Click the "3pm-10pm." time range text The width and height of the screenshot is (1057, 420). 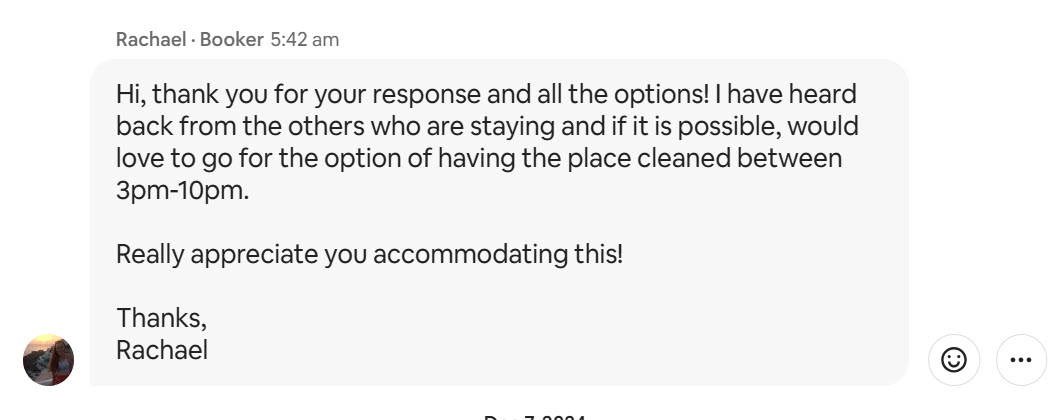(182, 190)
